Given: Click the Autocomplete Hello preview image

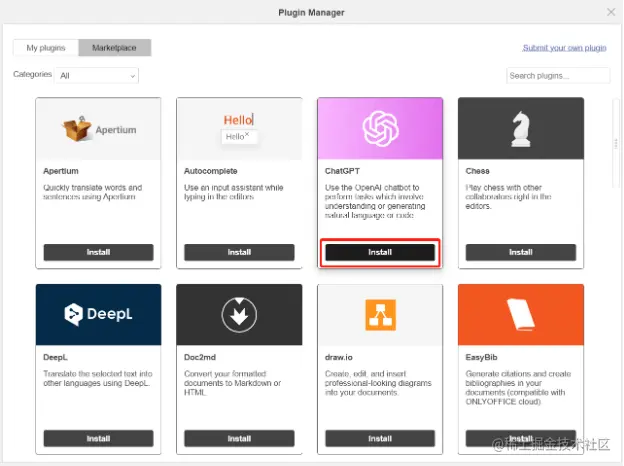Looking at the screenshot, I should click(239, 129).
